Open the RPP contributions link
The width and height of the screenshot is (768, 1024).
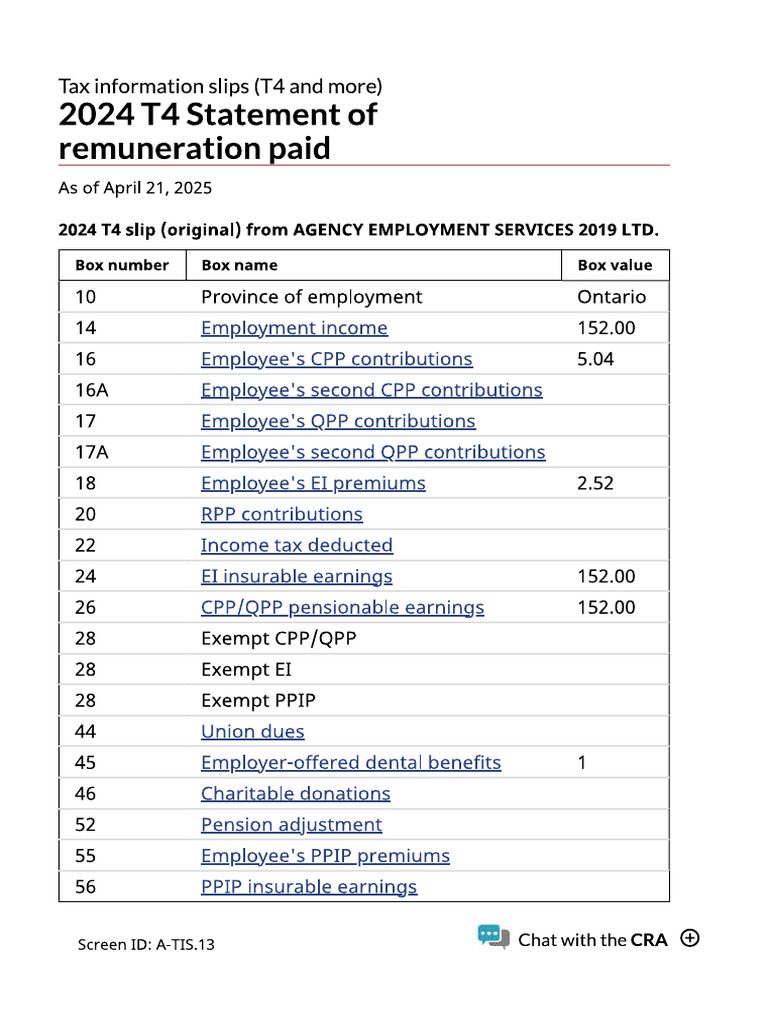click(281, 514)
